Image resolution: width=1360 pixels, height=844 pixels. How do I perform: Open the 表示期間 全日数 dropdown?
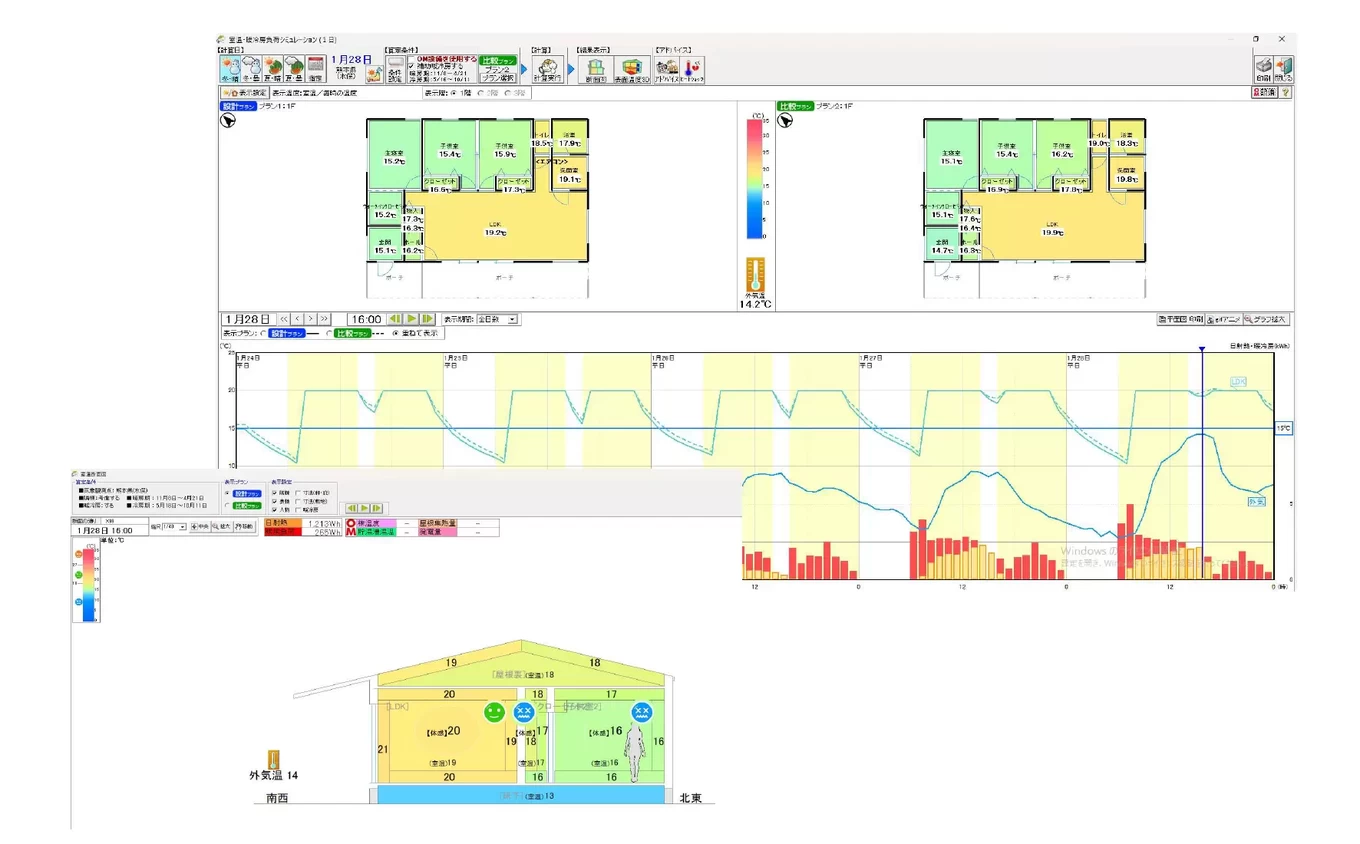click(512, 319)
